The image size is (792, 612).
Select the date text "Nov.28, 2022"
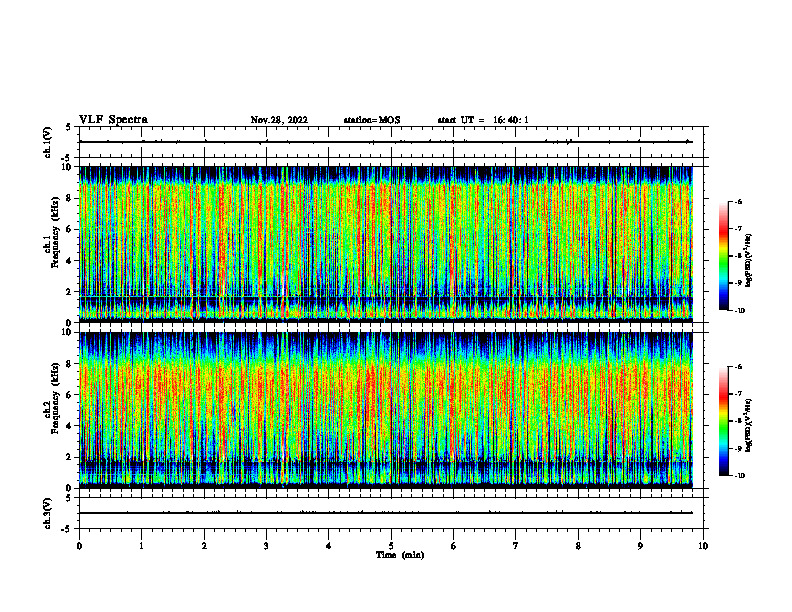coord(279,120)
